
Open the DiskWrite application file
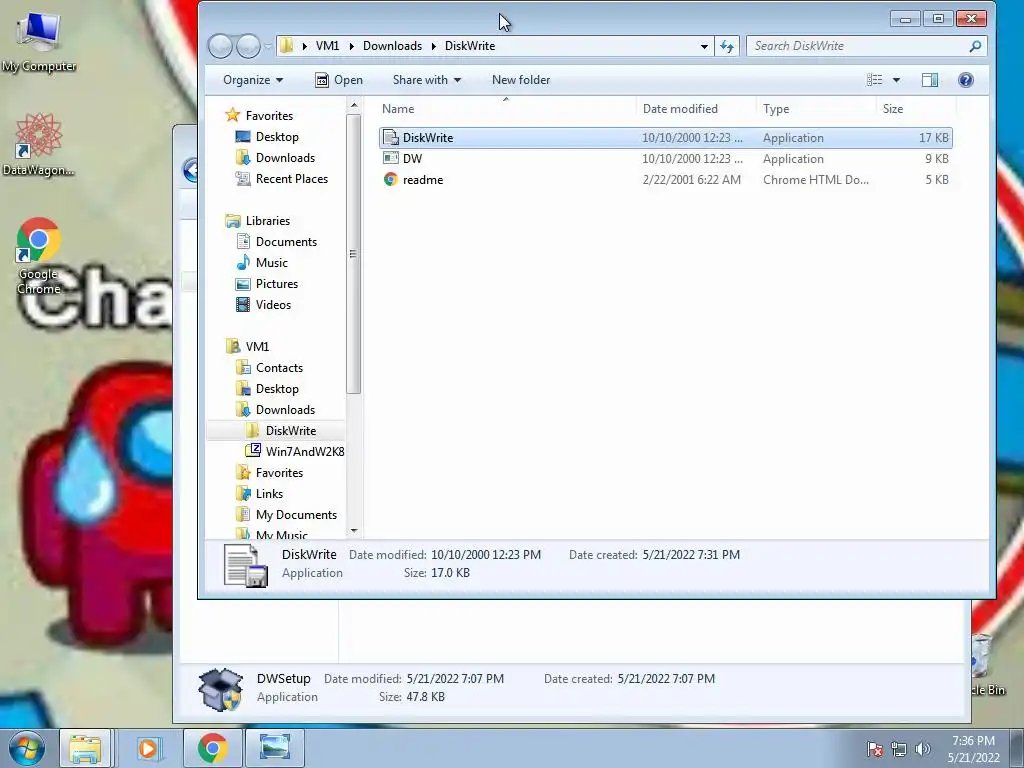point(665,138)
